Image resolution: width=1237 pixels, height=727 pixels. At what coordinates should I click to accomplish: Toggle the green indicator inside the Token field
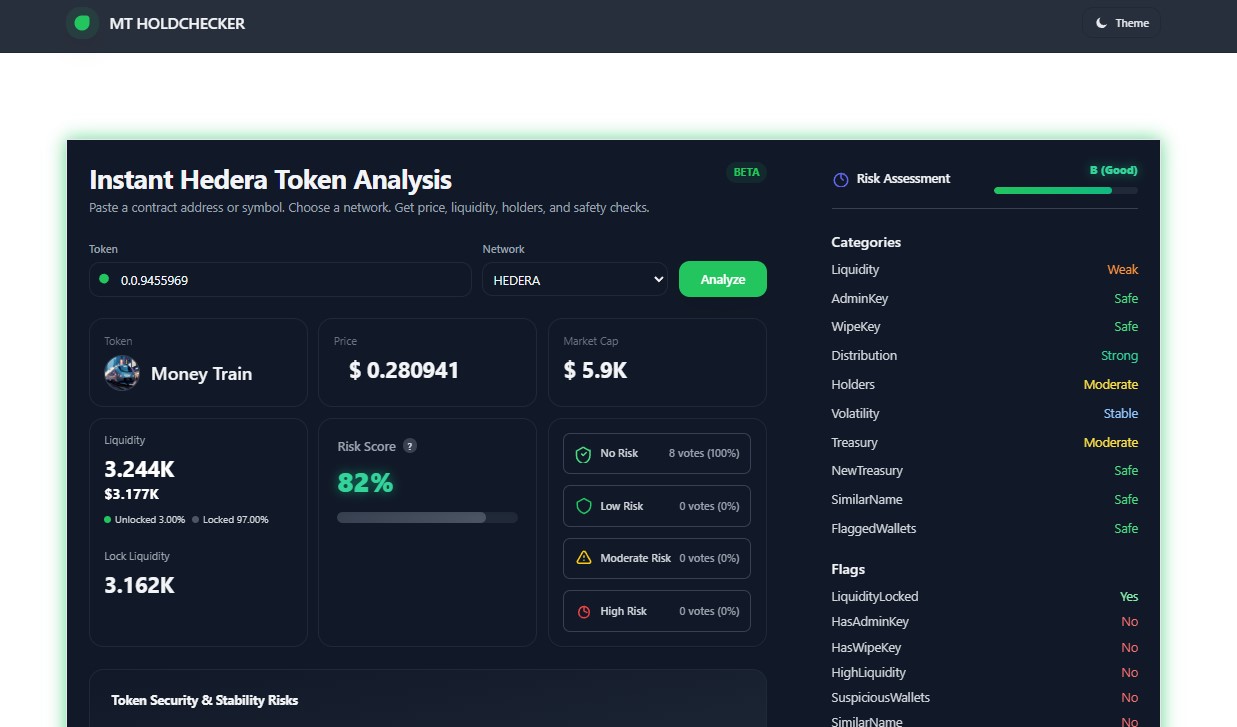coord(103,280)
